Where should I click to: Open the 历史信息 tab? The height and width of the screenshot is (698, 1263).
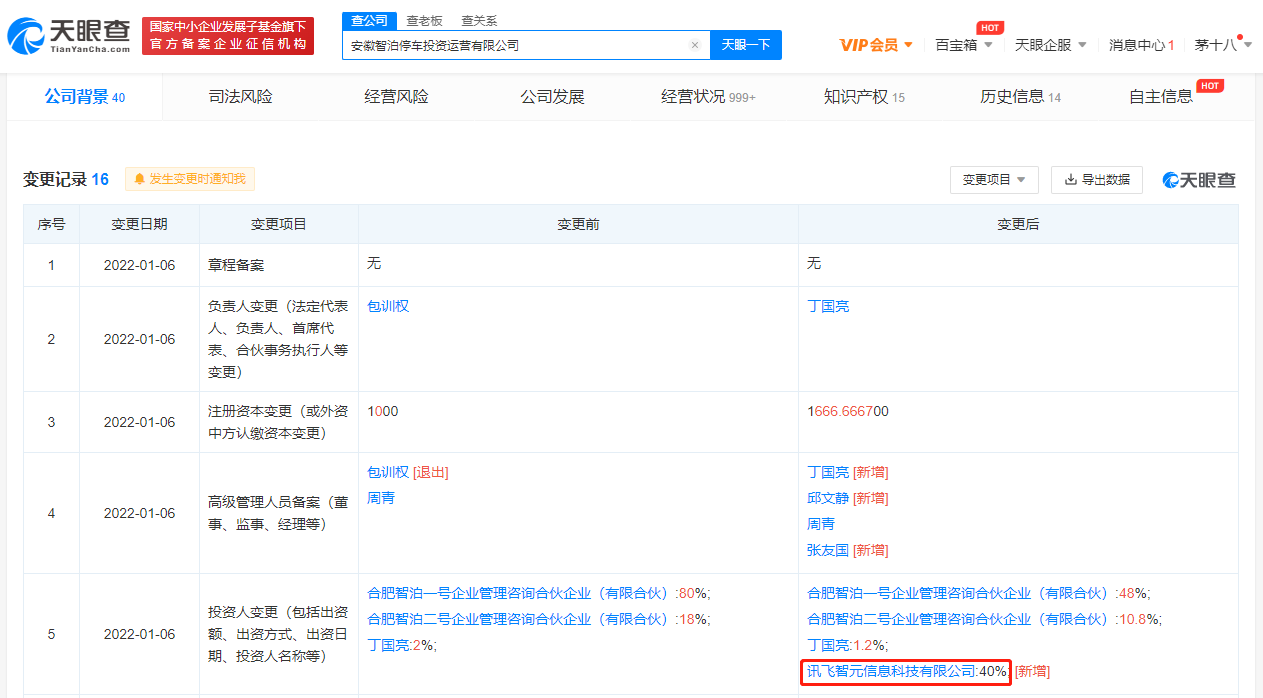pyautogui.click(x=1020, y=97)
